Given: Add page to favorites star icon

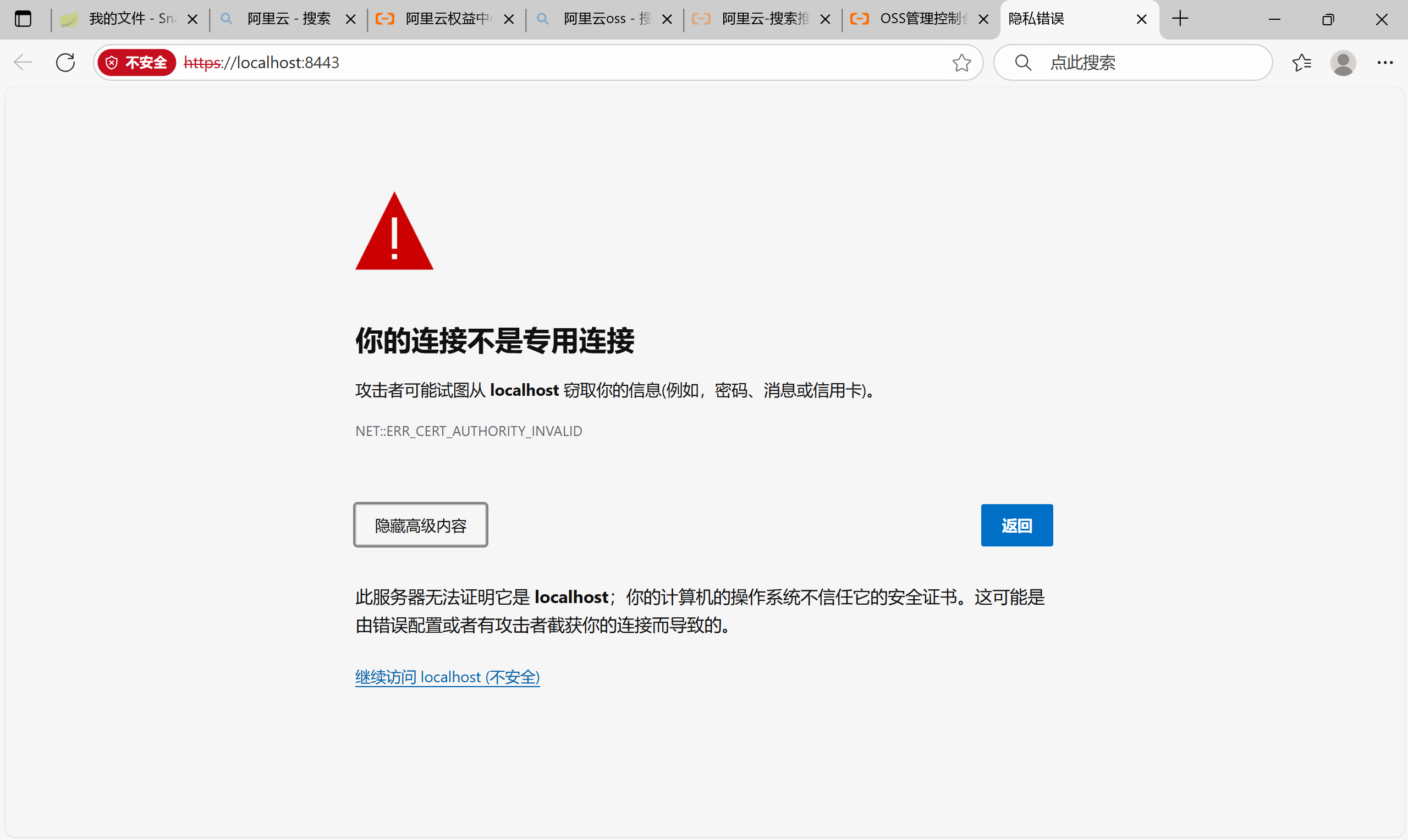Looking at the screenshot, I should pos(961,62).
